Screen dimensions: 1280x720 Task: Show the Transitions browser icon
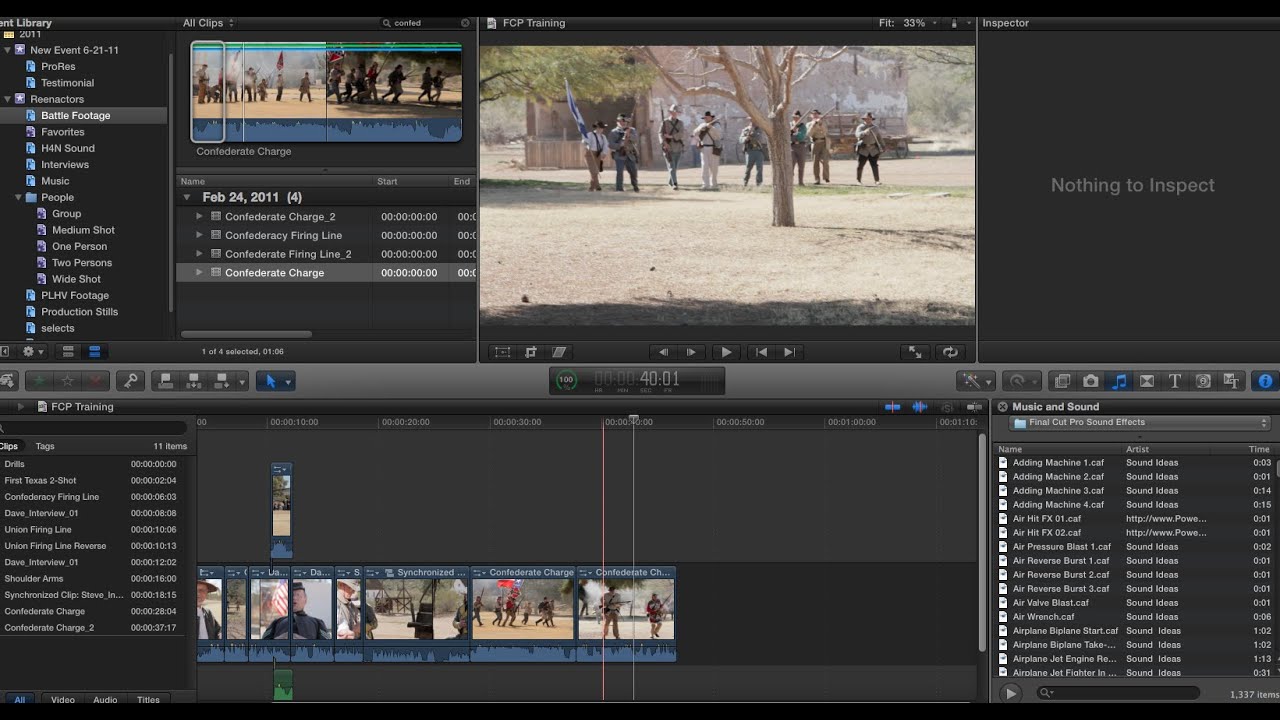pyautogui.click(x=1147, y=381)
